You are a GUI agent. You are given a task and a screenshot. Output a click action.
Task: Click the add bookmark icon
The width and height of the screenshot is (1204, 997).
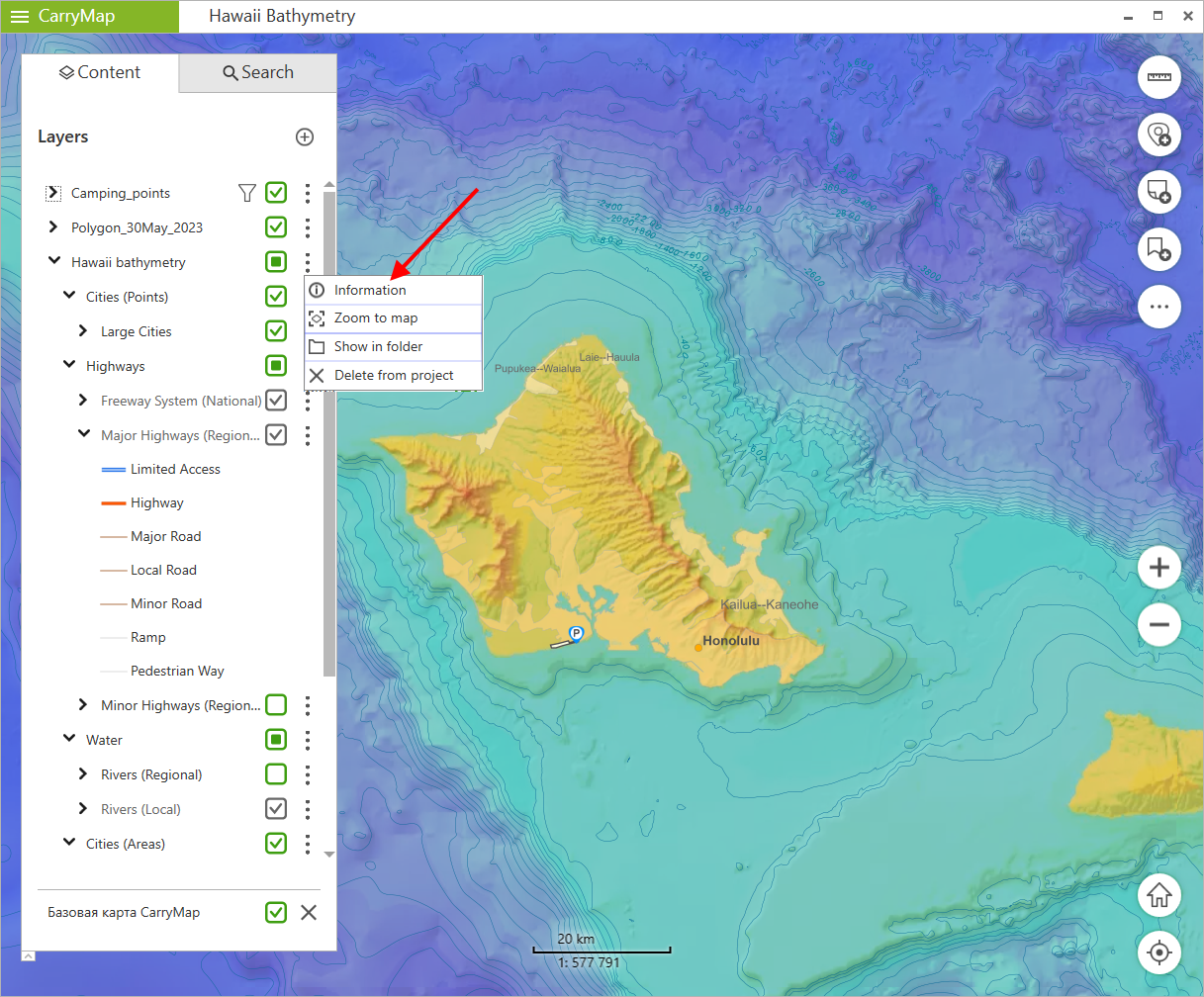pos(1158,249)
